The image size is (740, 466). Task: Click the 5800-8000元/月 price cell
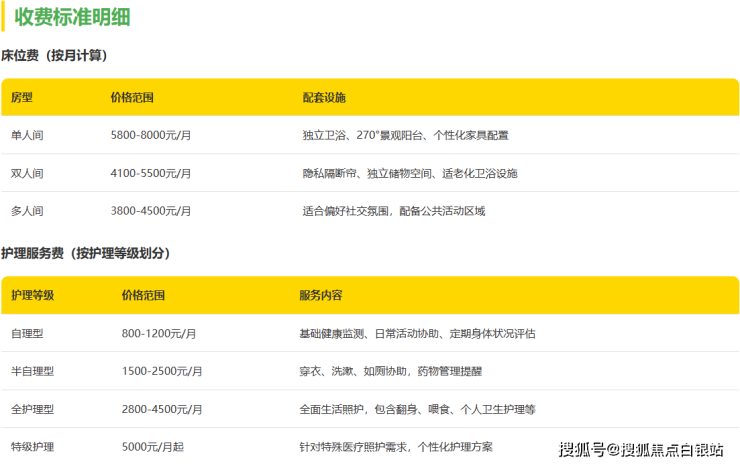pyautogui.click(x=150, y=135)
